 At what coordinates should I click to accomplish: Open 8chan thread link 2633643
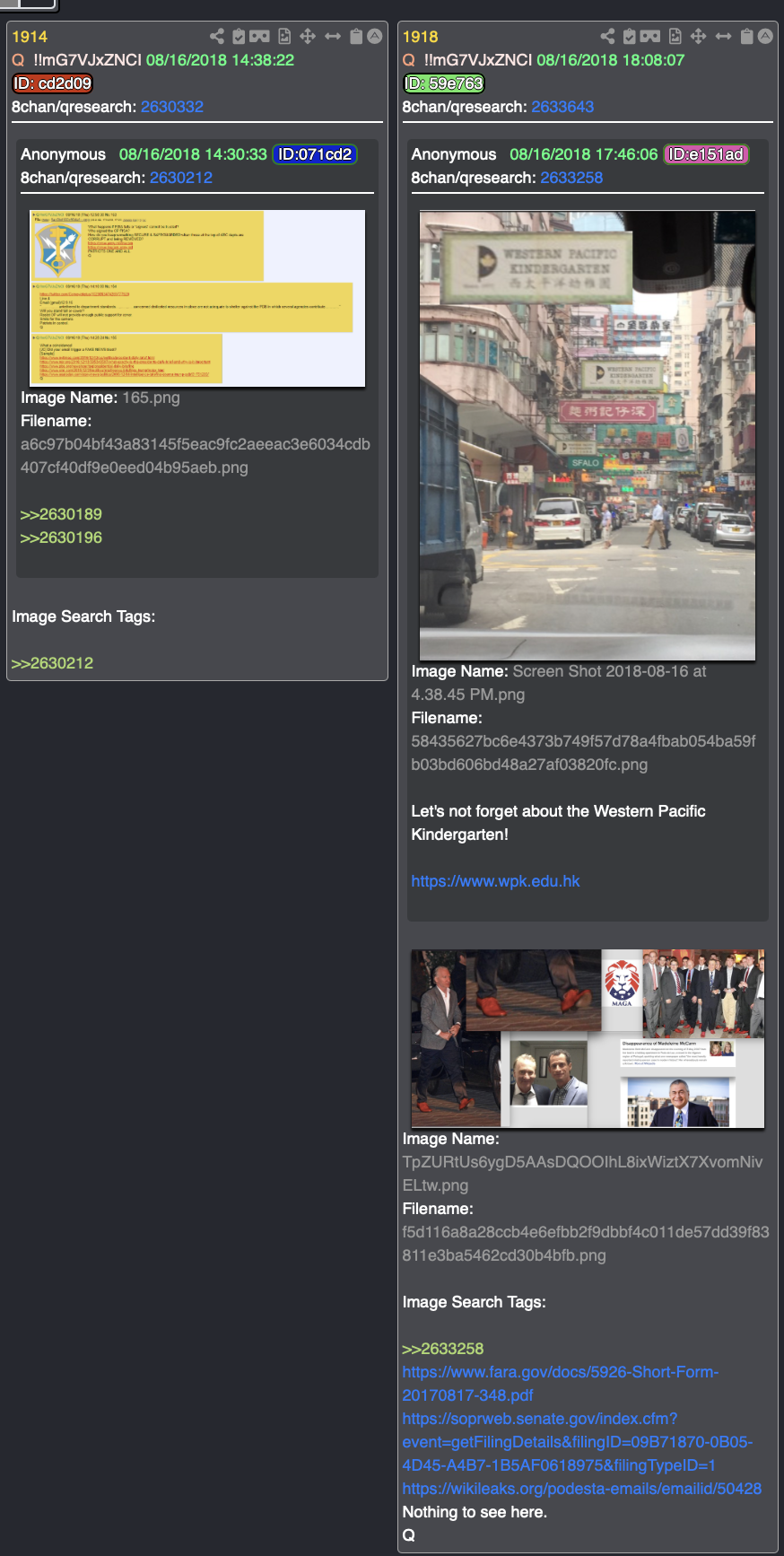pyautogui.click(x=562, y=107)
